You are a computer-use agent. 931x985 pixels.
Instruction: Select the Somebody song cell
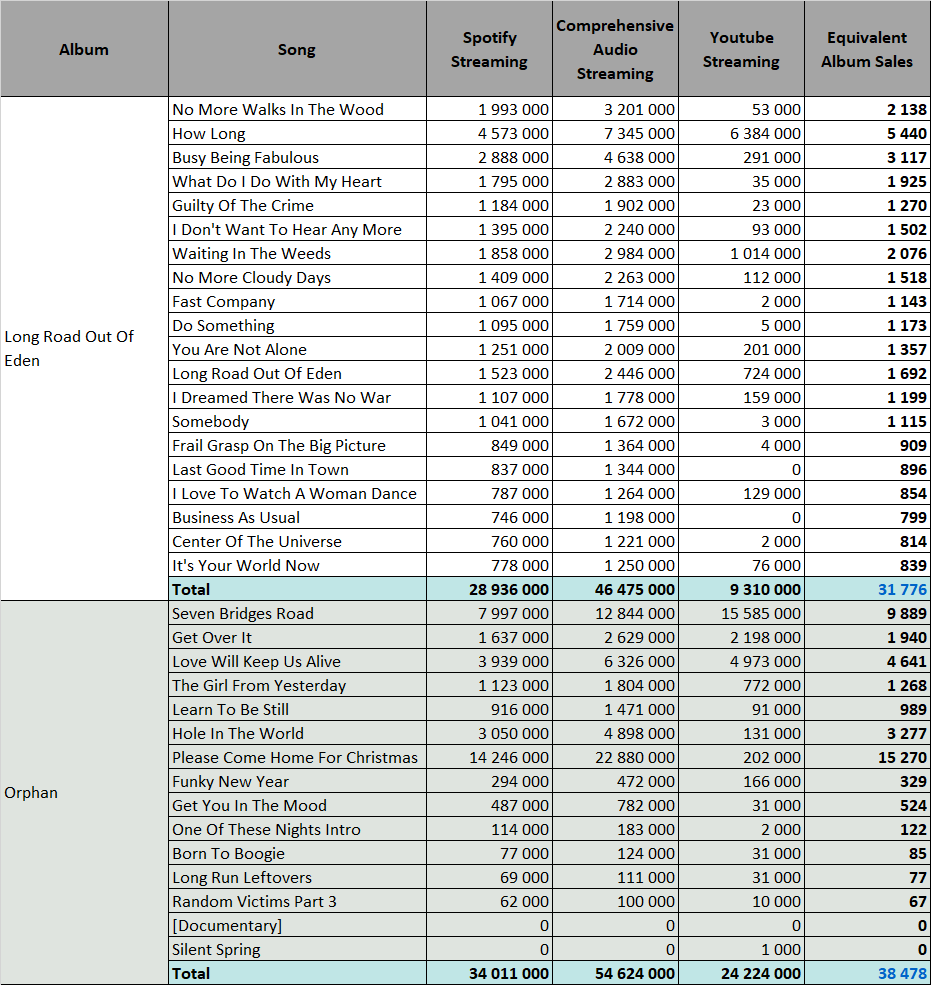(297, 421)
